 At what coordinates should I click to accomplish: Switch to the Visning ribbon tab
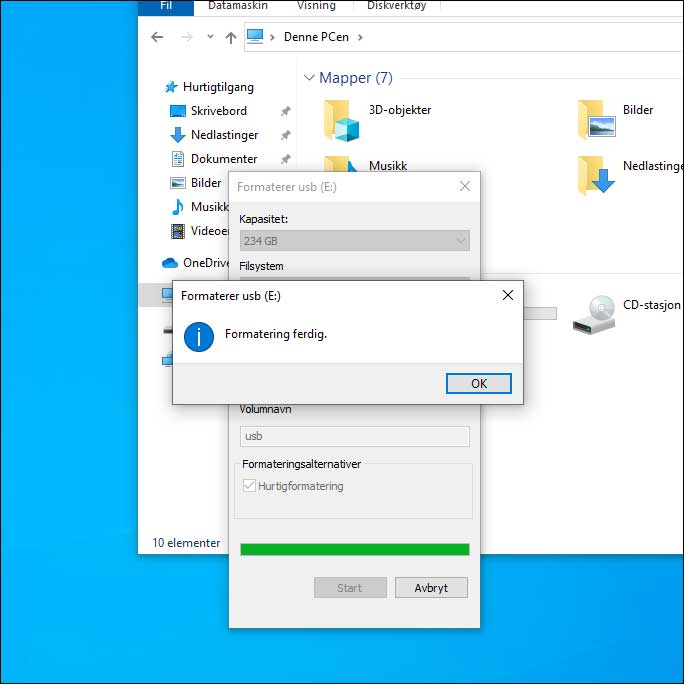[x=316, y=5]
